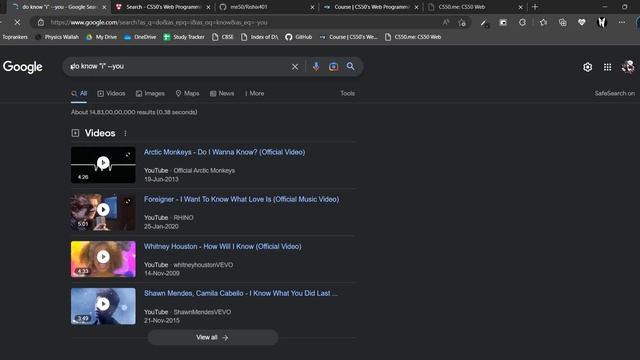The width and height of the screenshot is (640, 360).
Task: Open the Physics Wallah bookmark
Action: click(x=57, y=37)
